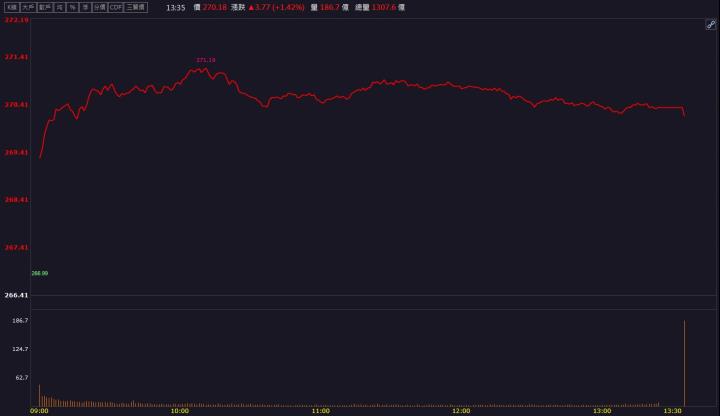The width and height of the screenshot is (720, 416).
Task: Click the 271.19 intraday high marker
Action: (x=206, y=60)
